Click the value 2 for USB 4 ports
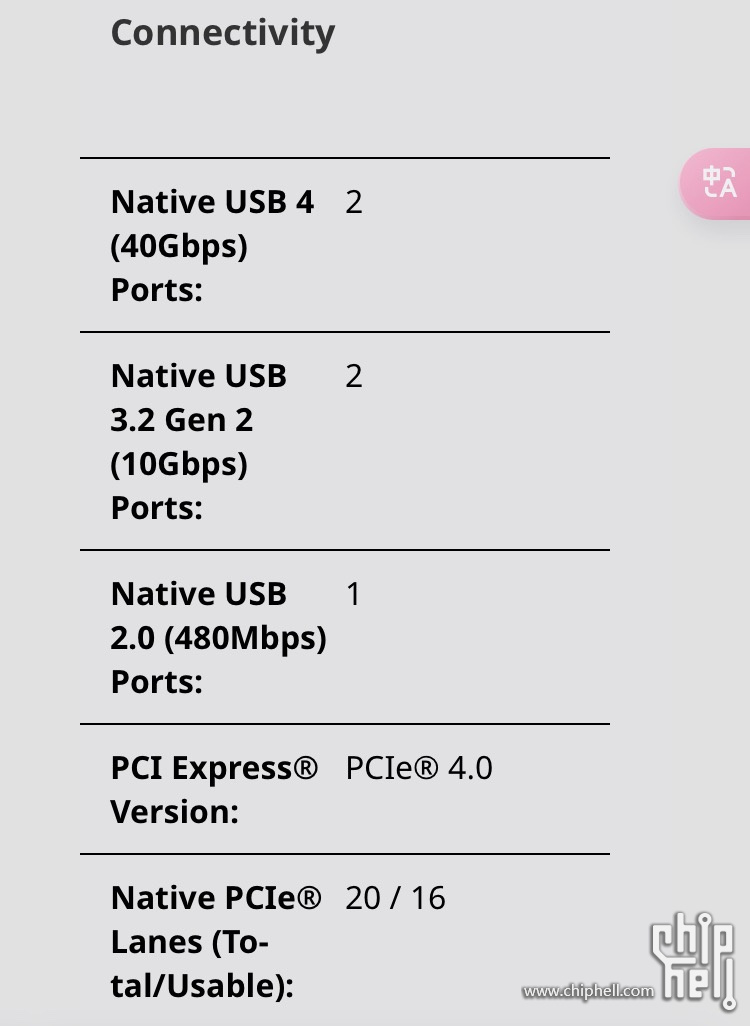Image resolution: width=750 pixels, height=1026 pixels. tap(353, 202)
